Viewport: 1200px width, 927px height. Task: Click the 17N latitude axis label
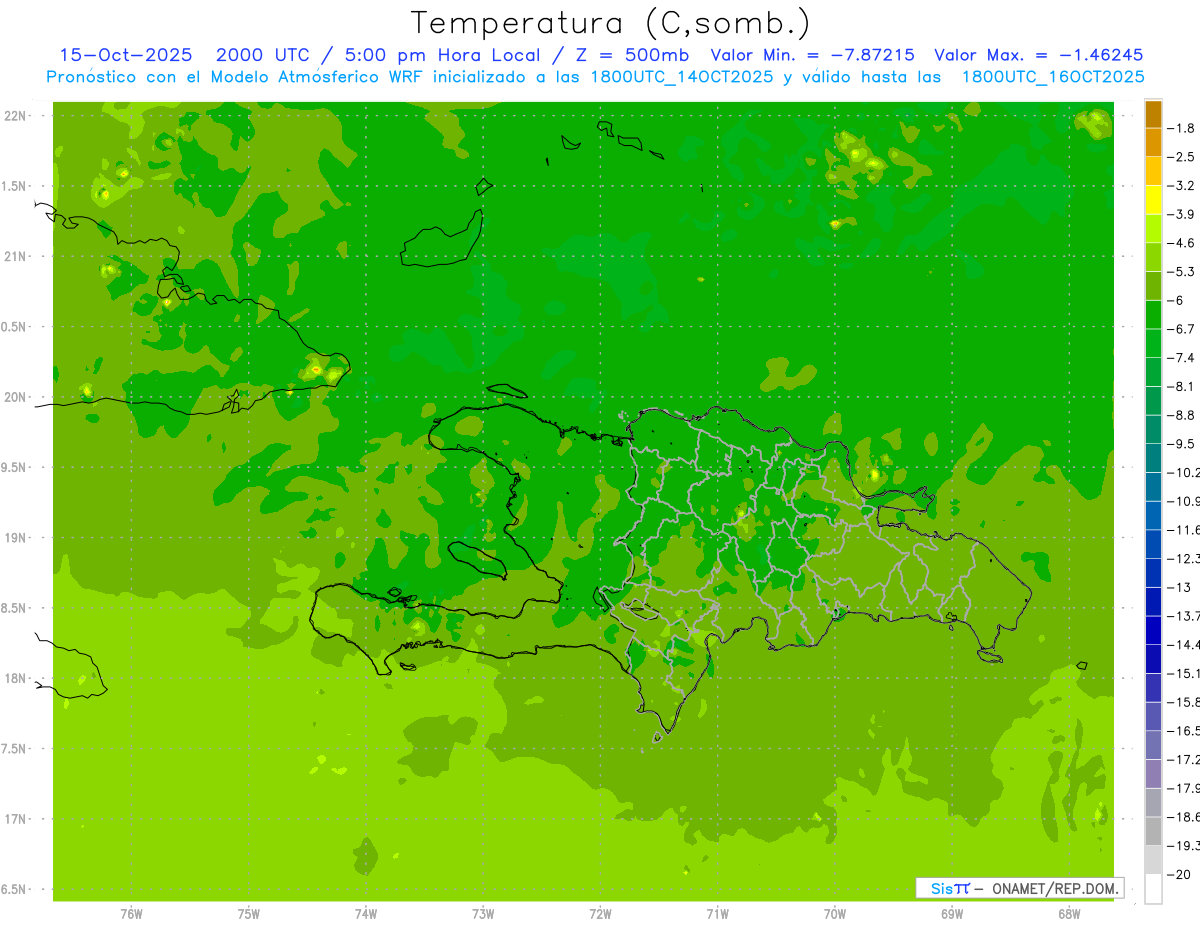[15, 819]
